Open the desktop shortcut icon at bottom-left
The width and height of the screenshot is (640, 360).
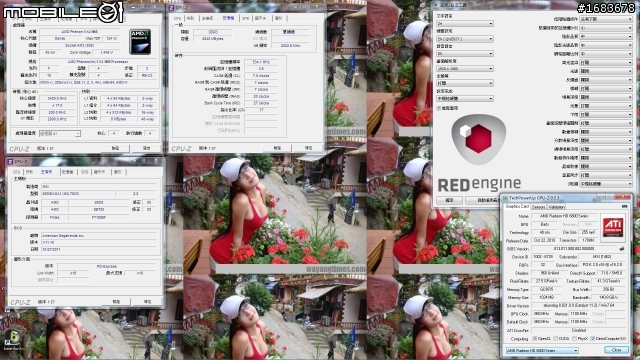pos(13,340)
